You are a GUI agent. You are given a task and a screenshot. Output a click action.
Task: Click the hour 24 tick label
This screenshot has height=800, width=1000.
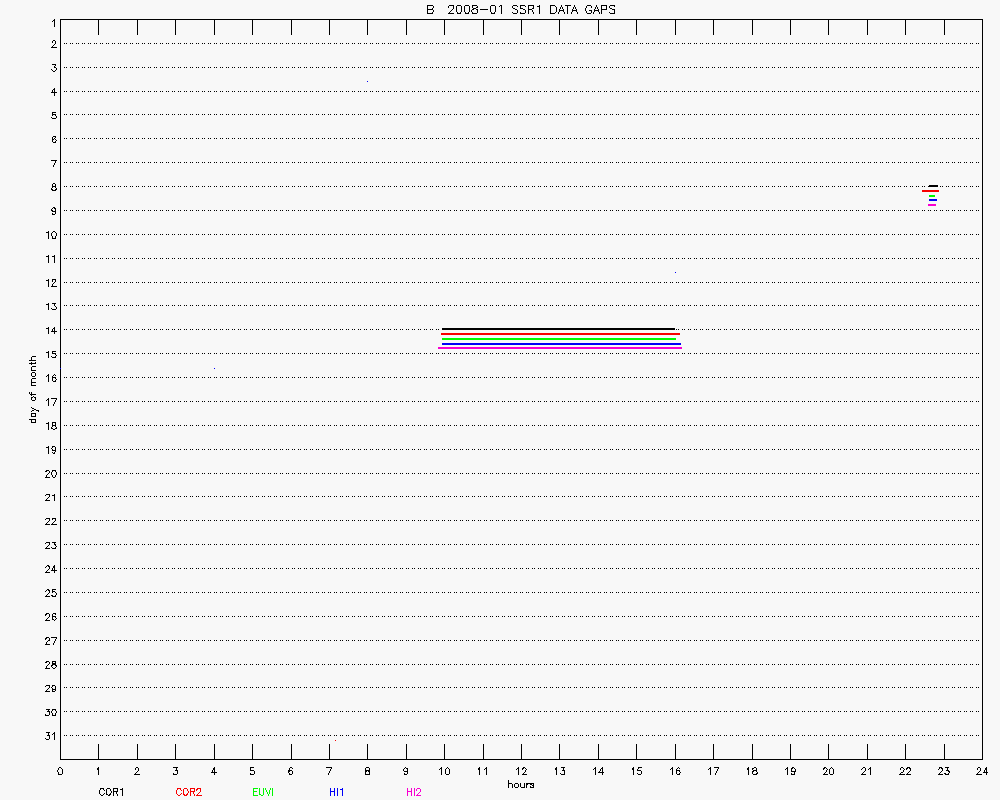pyautogui.click(x=981, y=771)
